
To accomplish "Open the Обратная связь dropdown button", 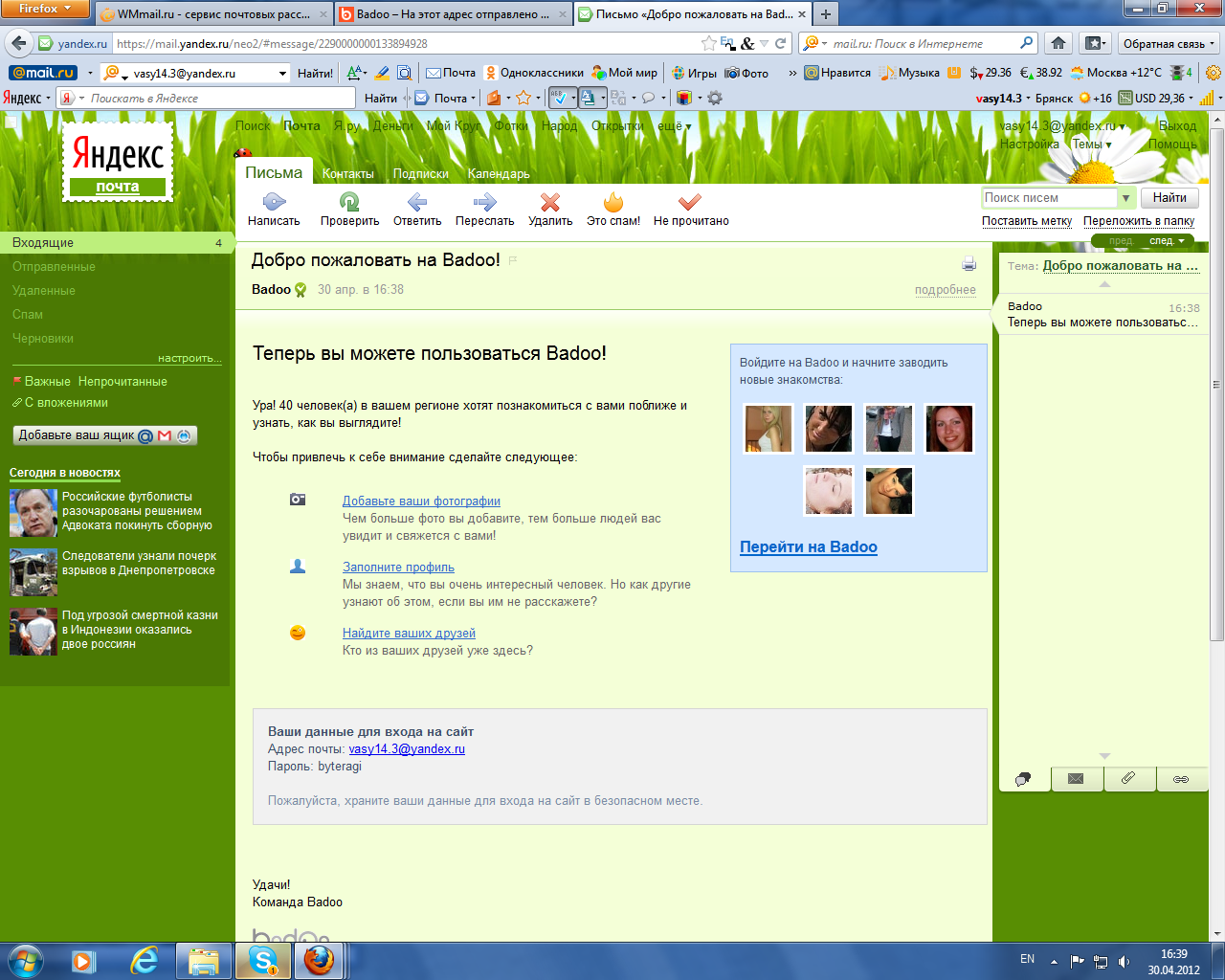I will click(1169, 43).
